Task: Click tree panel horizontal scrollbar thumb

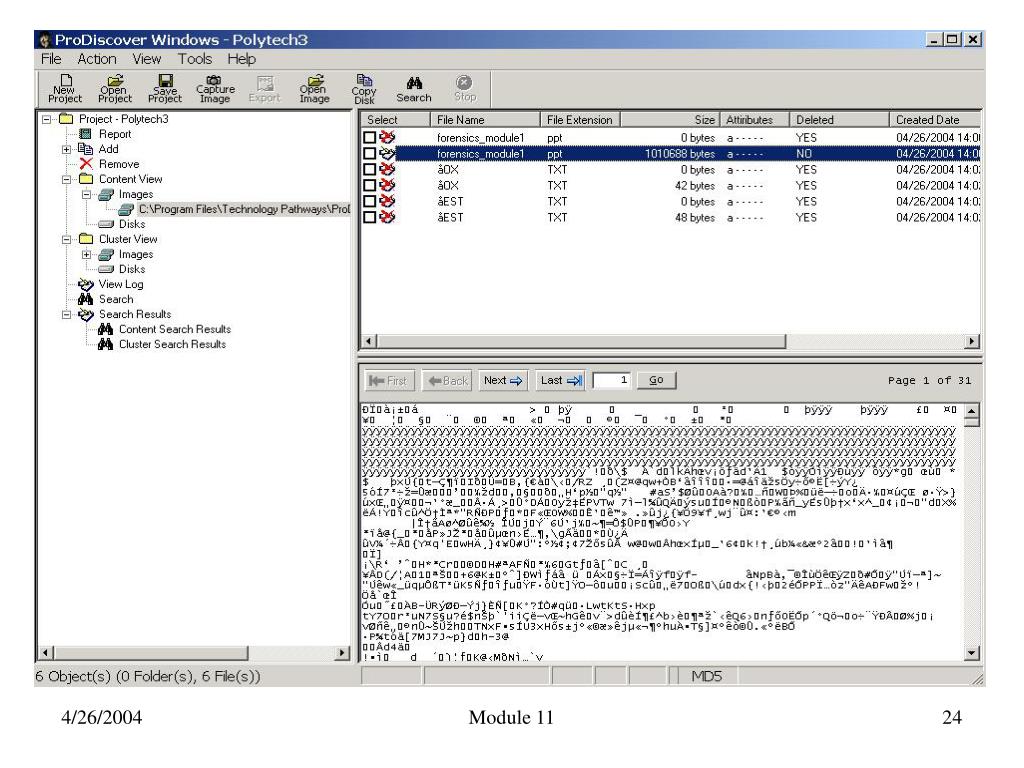Action: click(x=152, y=652)
